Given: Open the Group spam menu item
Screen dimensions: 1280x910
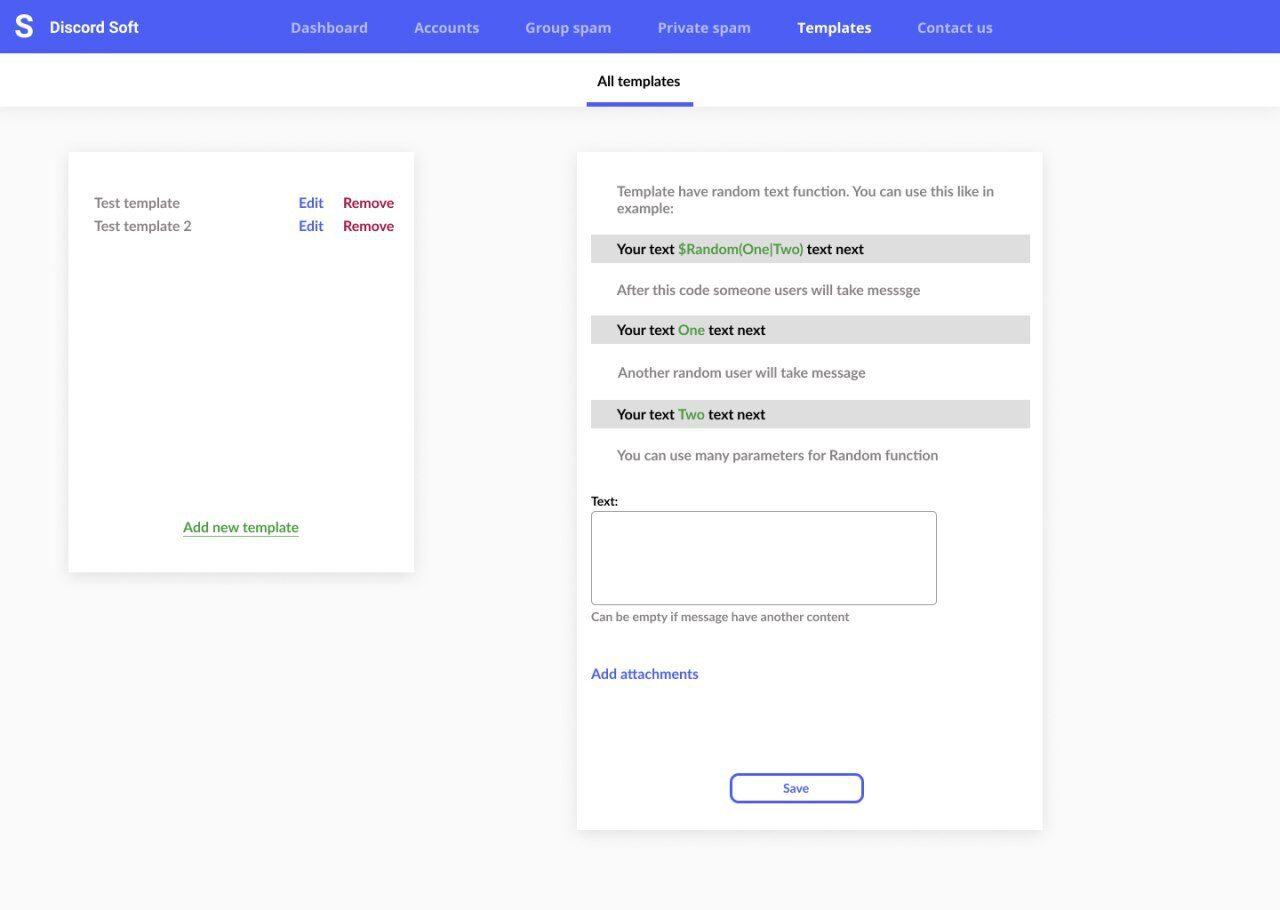Looking at the screenshot, I should point(568,28).
